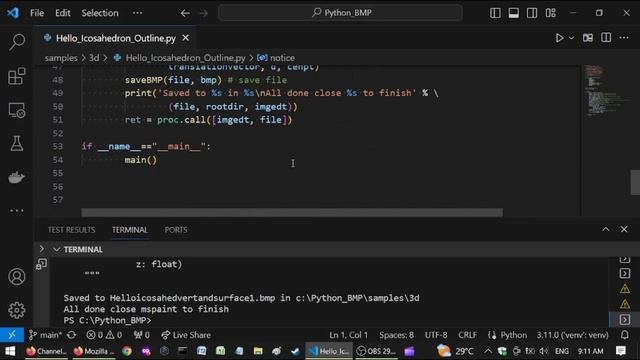Toggle the primary side bar
Screen dimensions: 640x360
point(495,13)
